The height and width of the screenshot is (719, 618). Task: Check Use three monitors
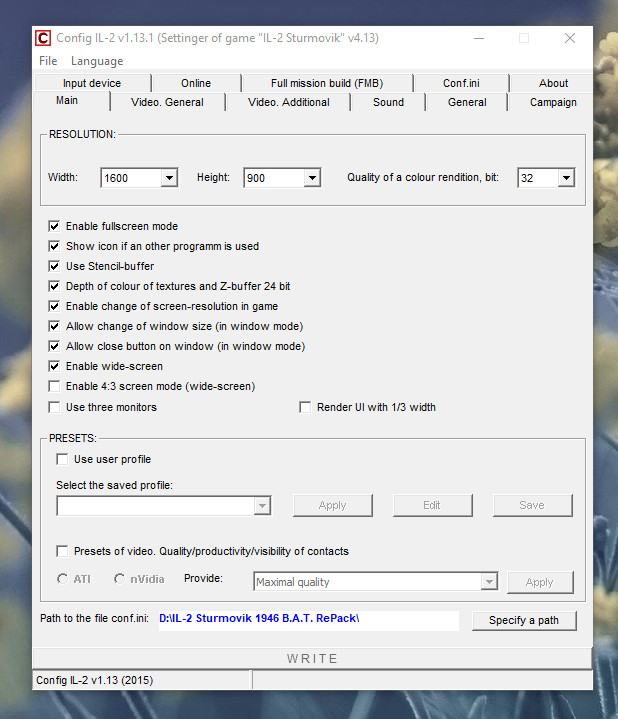point(54,407)
